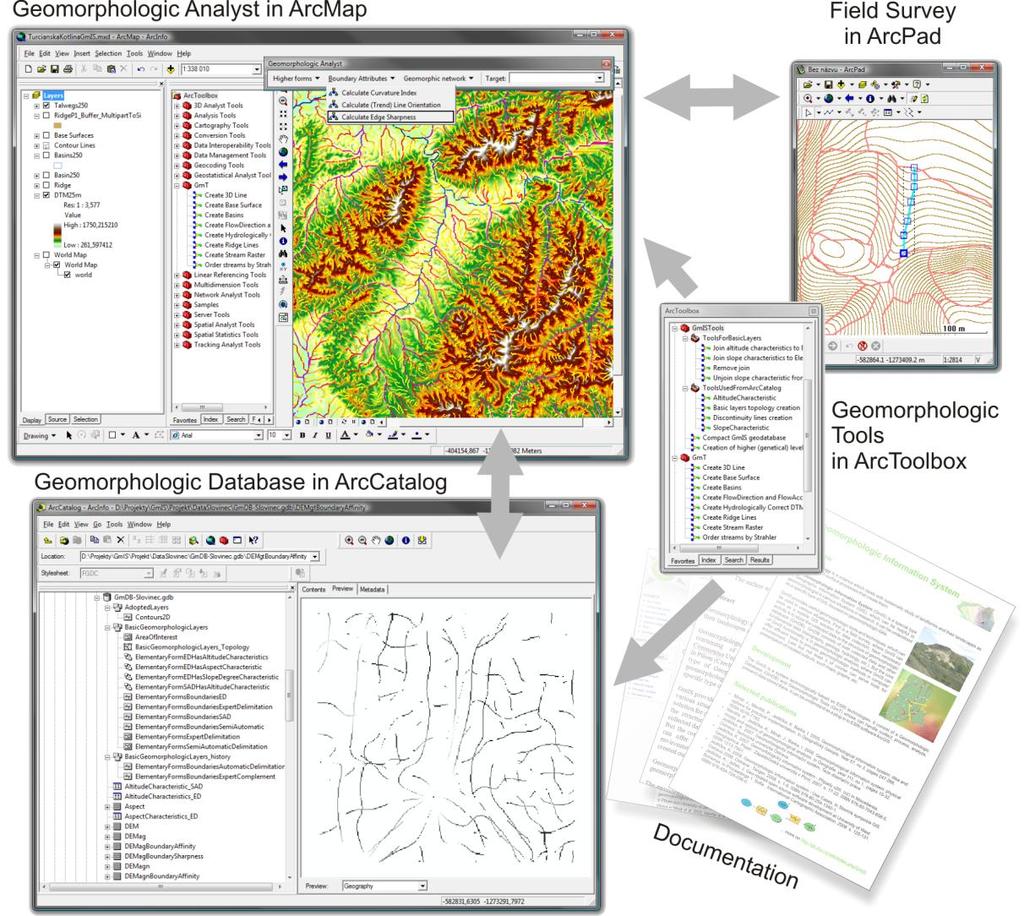Open map scale dropdown in ArcMap

pyautogui.click(x=257, y=69)
